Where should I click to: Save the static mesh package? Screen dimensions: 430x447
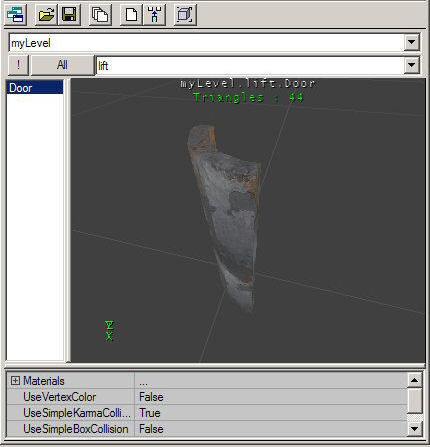point(69,14)
